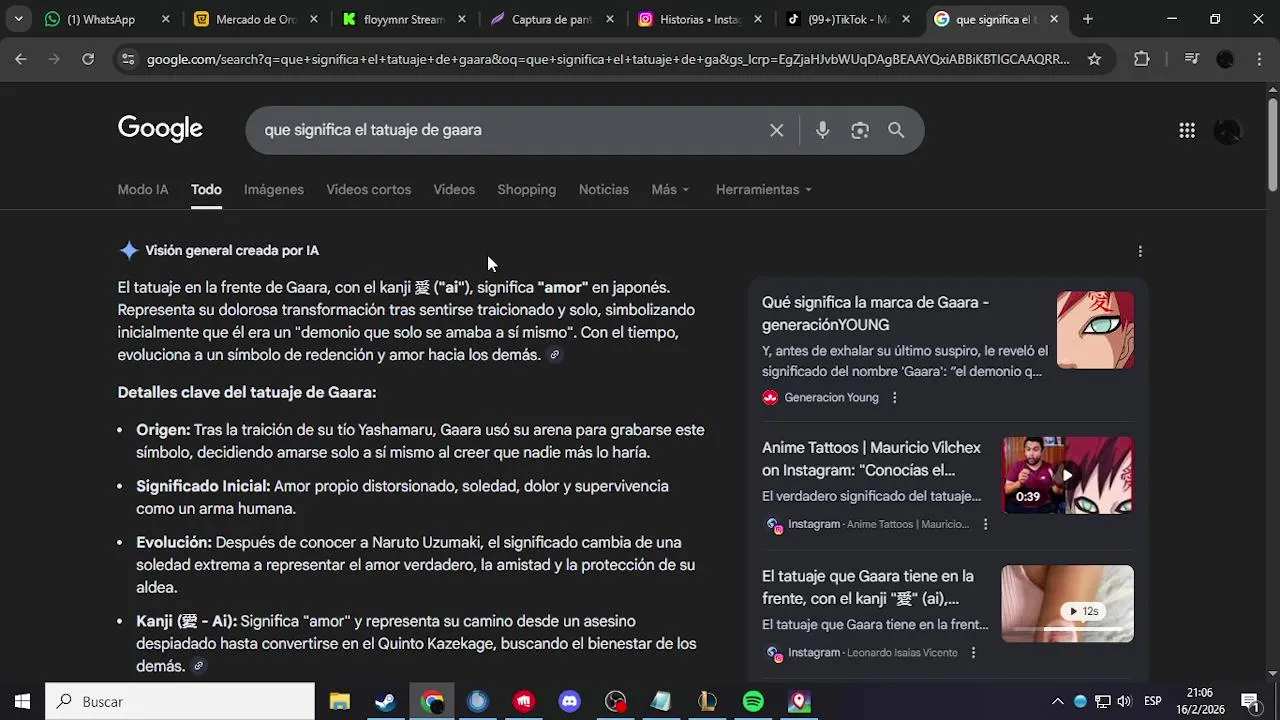The image size is (1280, 720).
Task: Expand the Más search filter dropdown
Action: pos(670,190)
